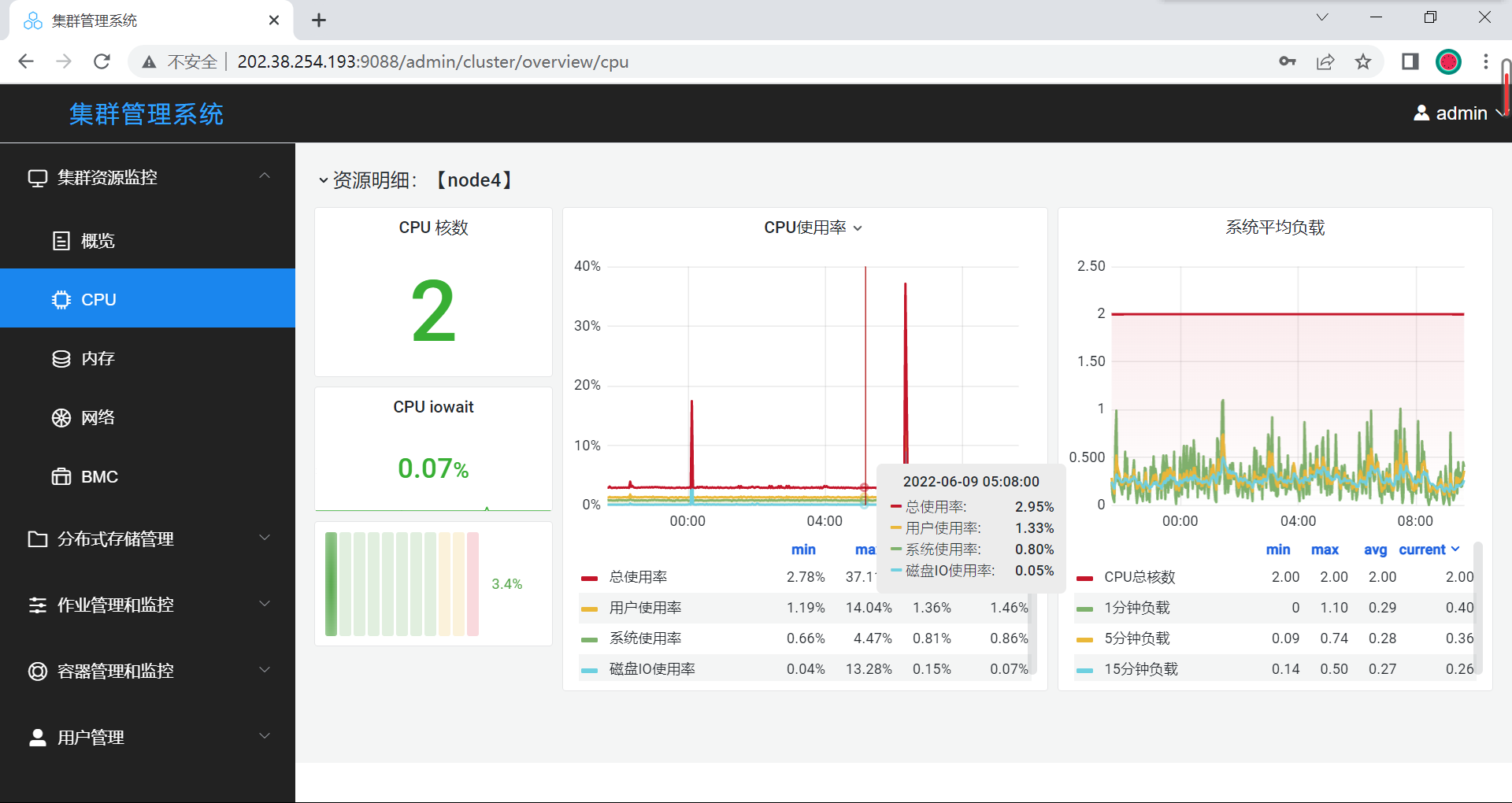Toggle the 总使用率 series in CPU legend
This screenshot has height=803, width=1512.
pos(638,577)
